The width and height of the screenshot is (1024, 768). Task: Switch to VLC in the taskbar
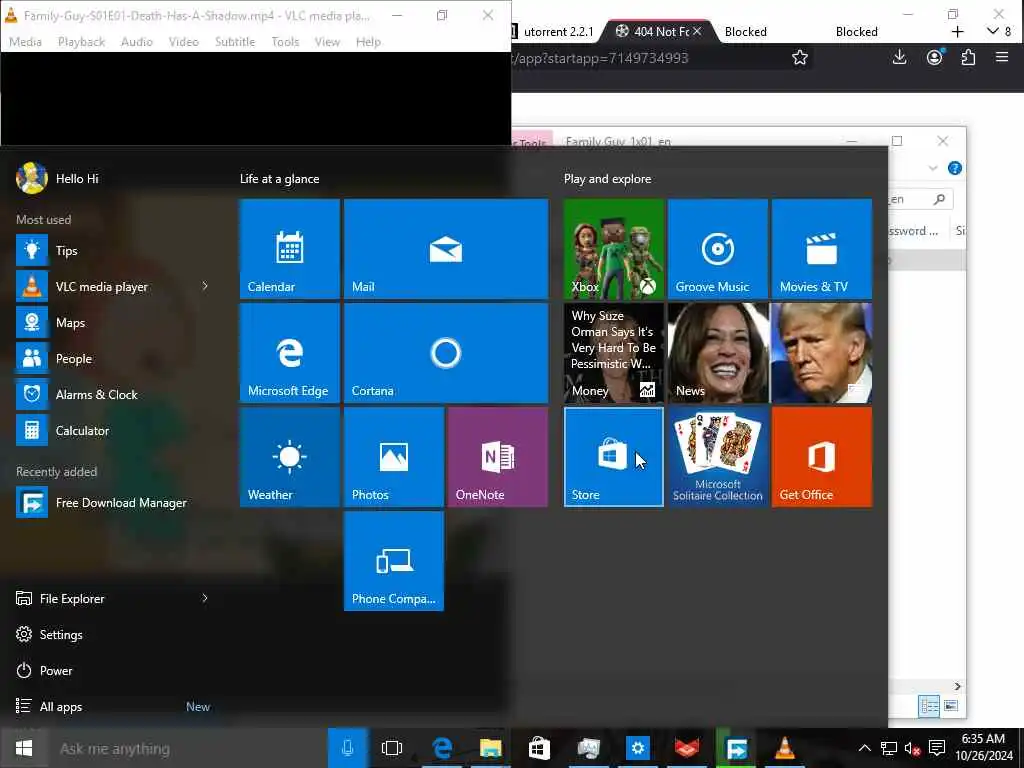click(785, 748)
